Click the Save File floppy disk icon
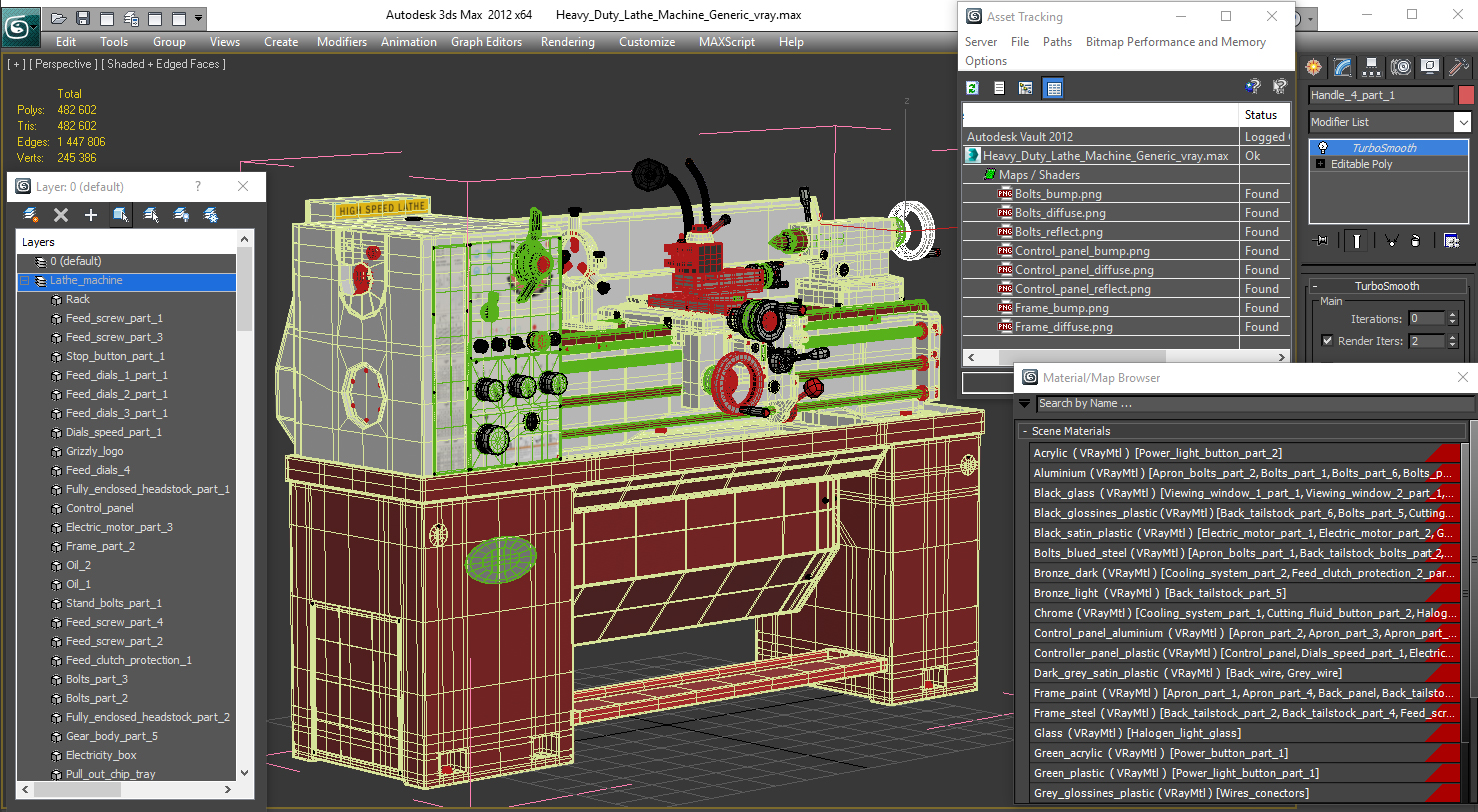1478x812 pixels. (83, 17)
